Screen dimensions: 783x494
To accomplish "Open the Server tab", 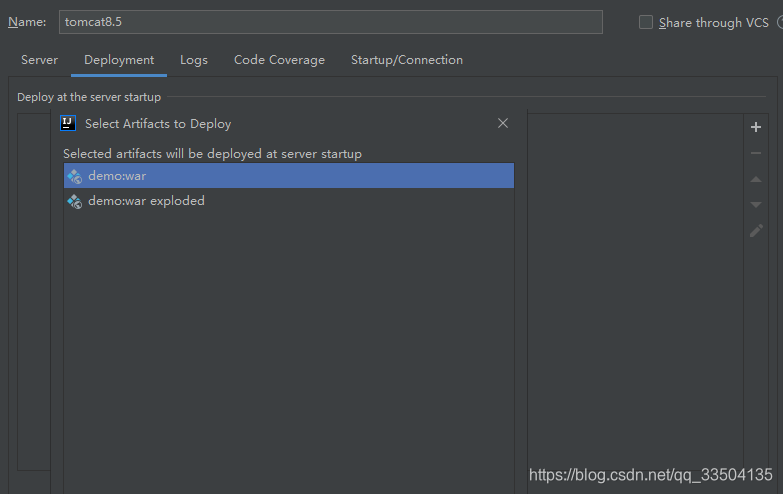I will click(x=39, y=60).
